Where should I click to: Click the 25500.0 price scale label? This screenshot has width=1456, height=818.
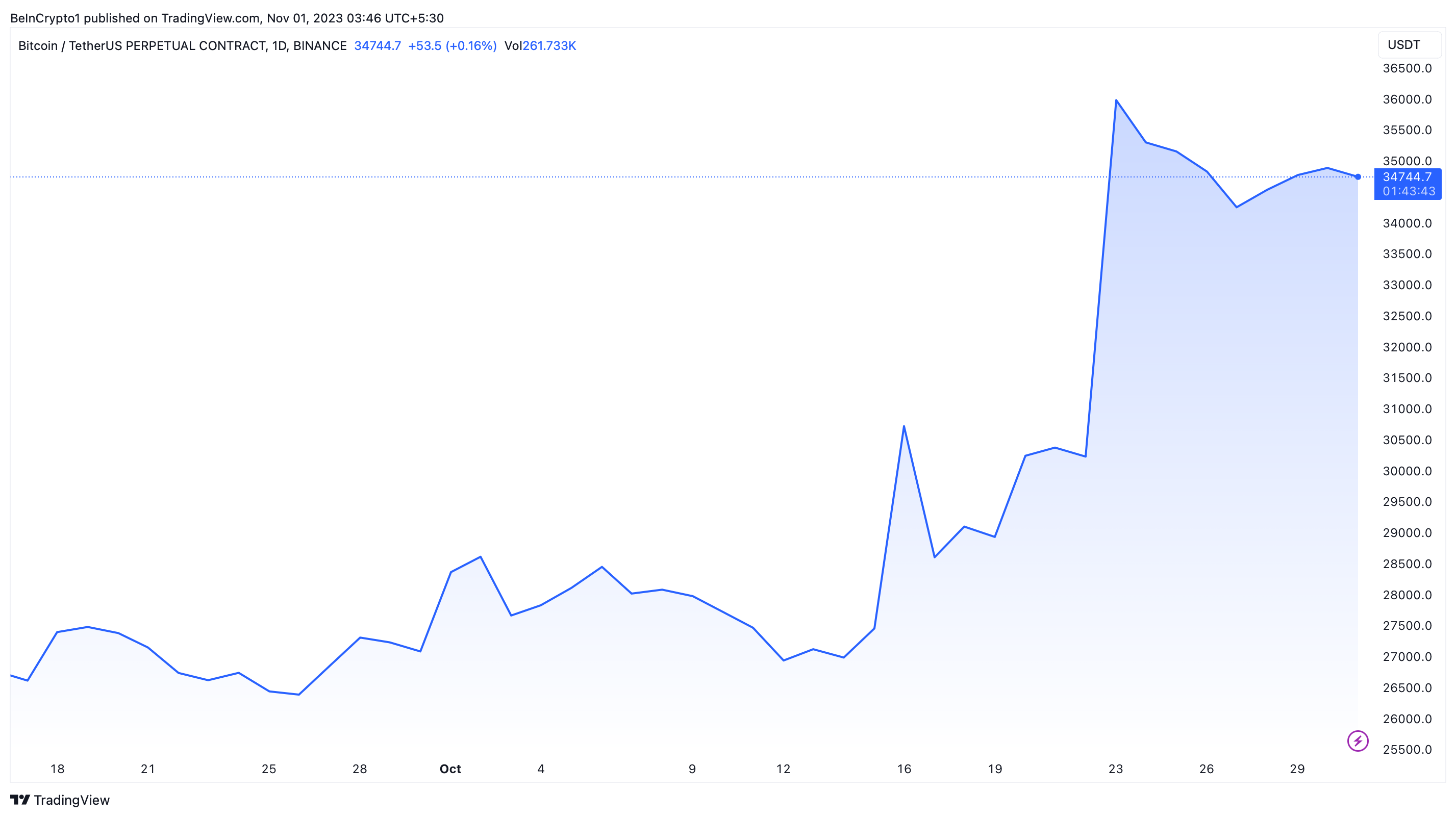click(x=1407, y=750)
